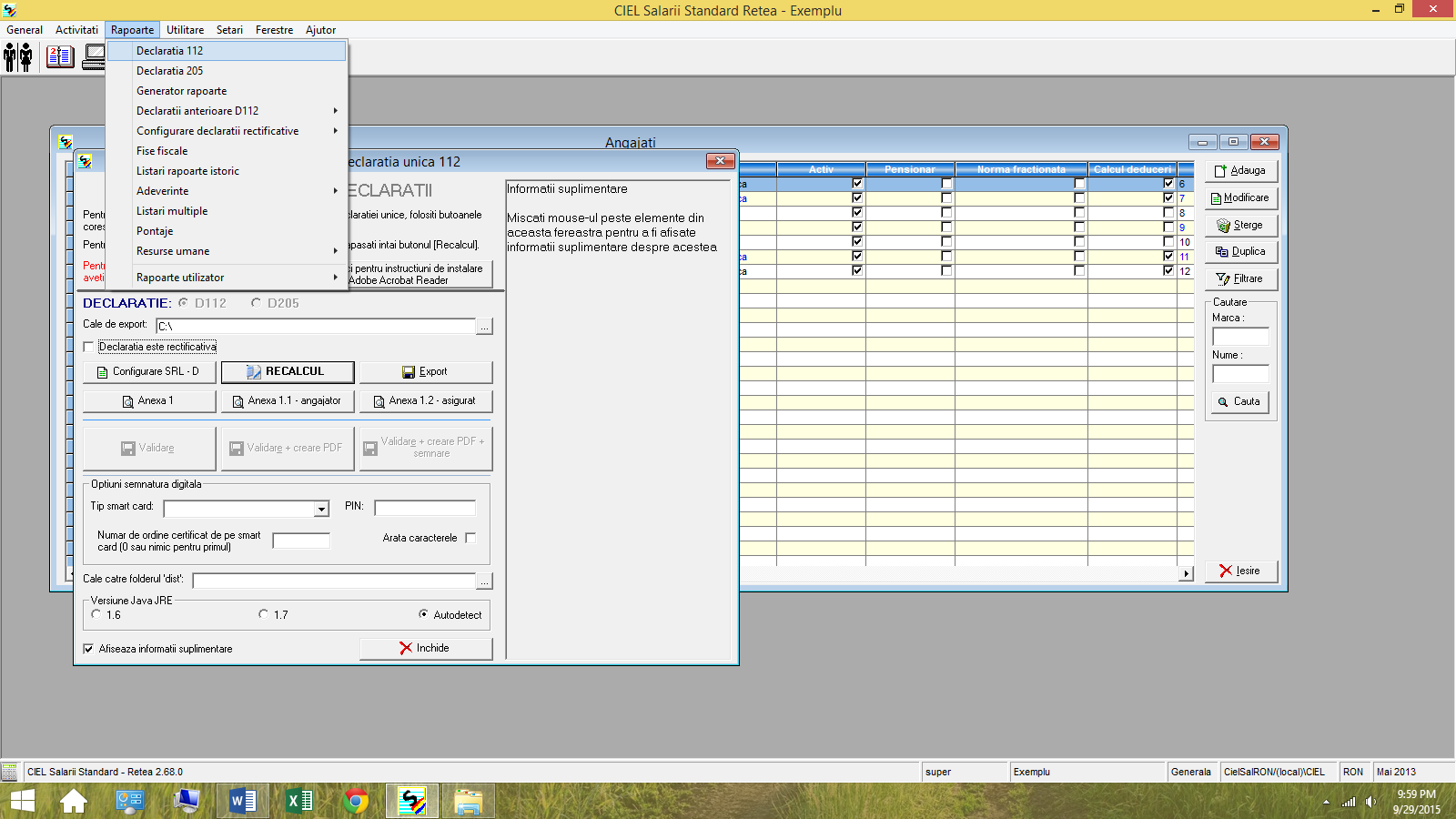Launch Excel from the taskbar

[x=299, y=802]
